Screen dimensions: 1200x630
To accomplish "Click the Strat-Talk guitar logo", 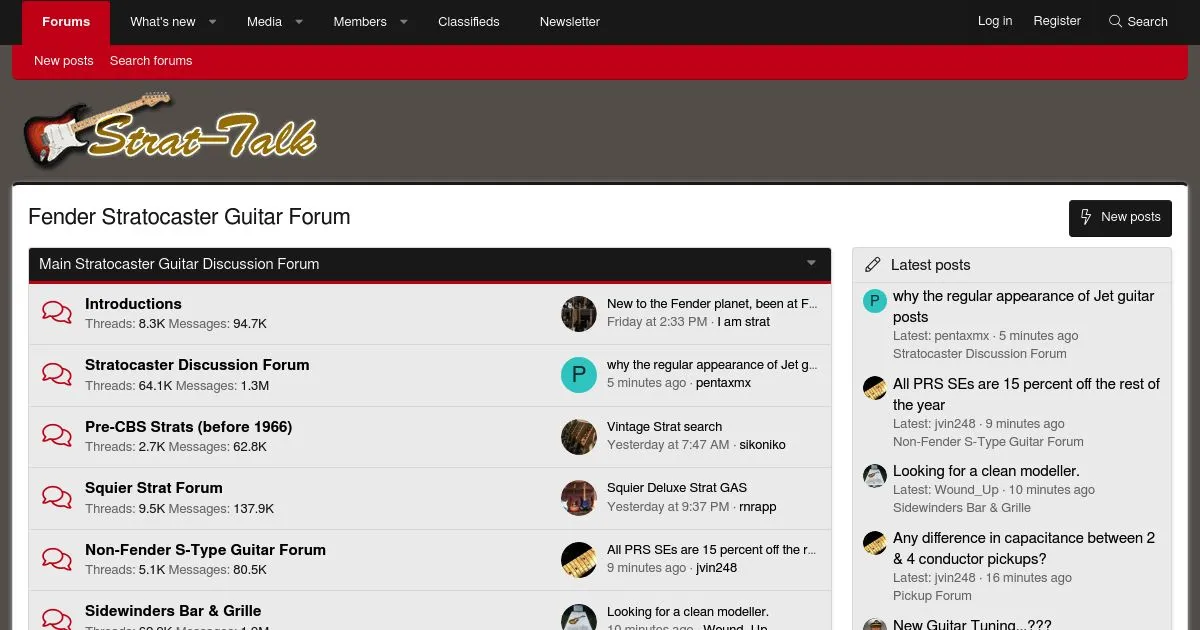I will [170, 131].
